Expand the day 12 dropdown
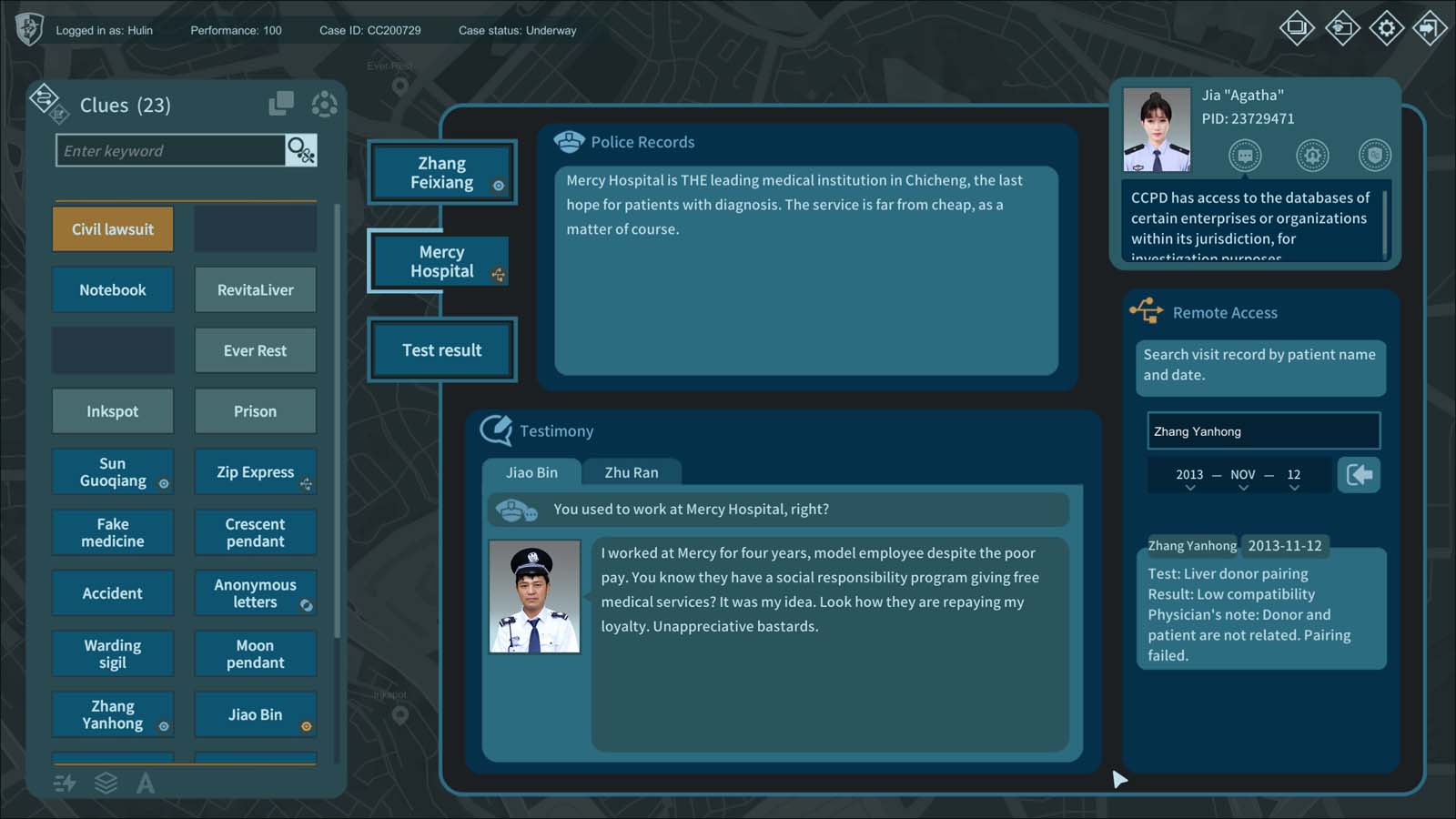 (x=1293, y=478)
